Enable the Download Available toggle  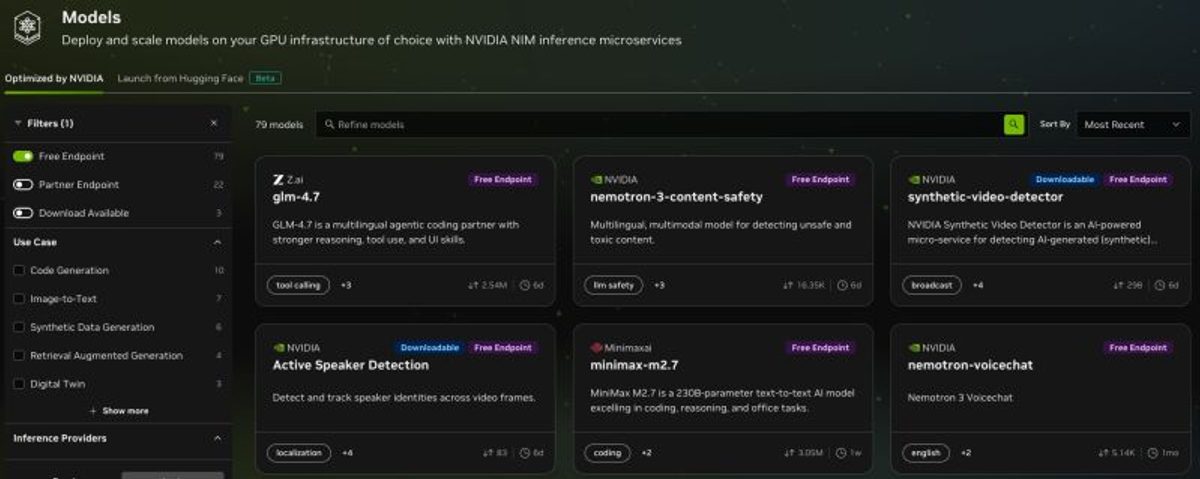[x=23, y=213]
